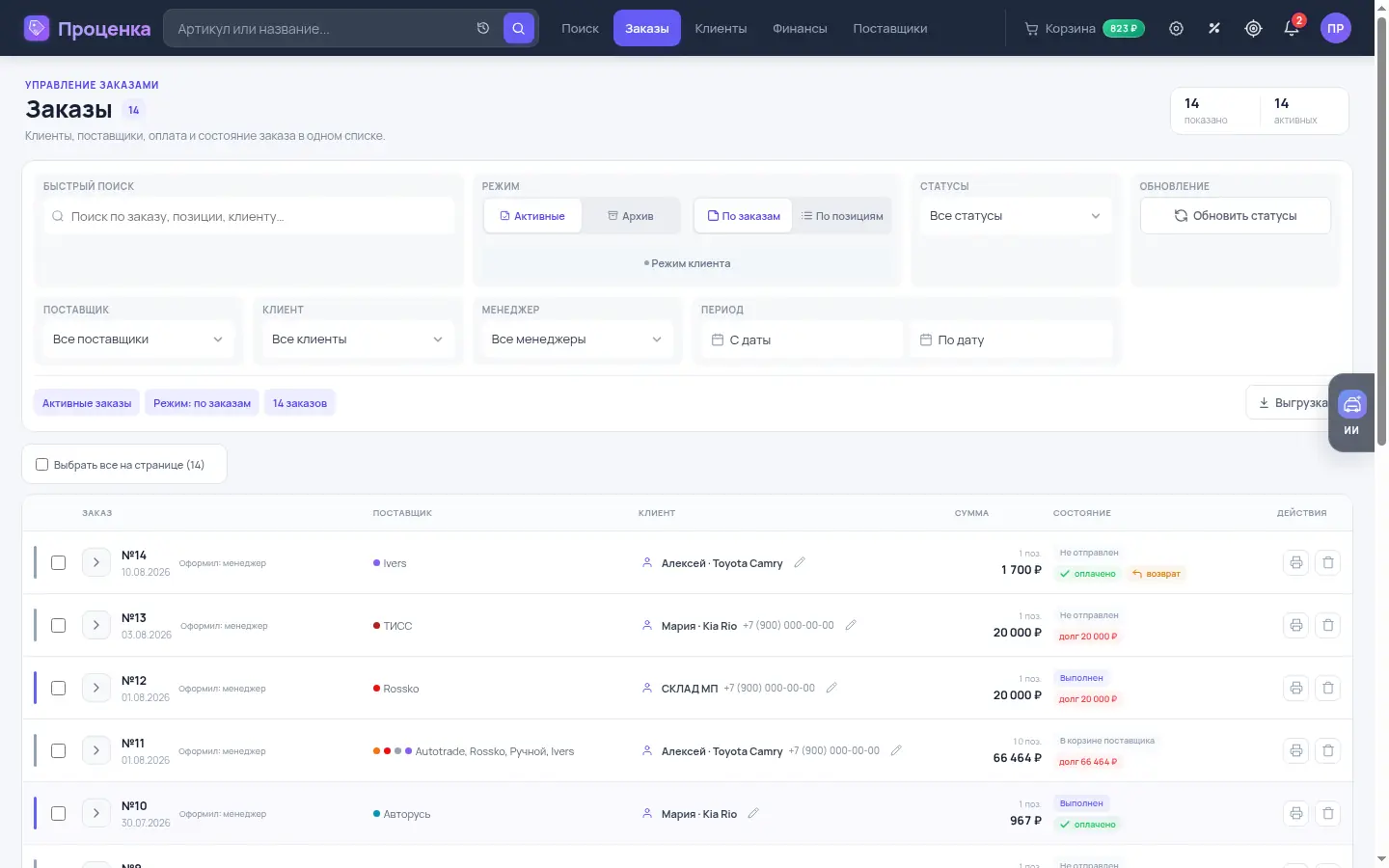Print order №14
Screen dimensions: 1389x868
coord(1296,562)
